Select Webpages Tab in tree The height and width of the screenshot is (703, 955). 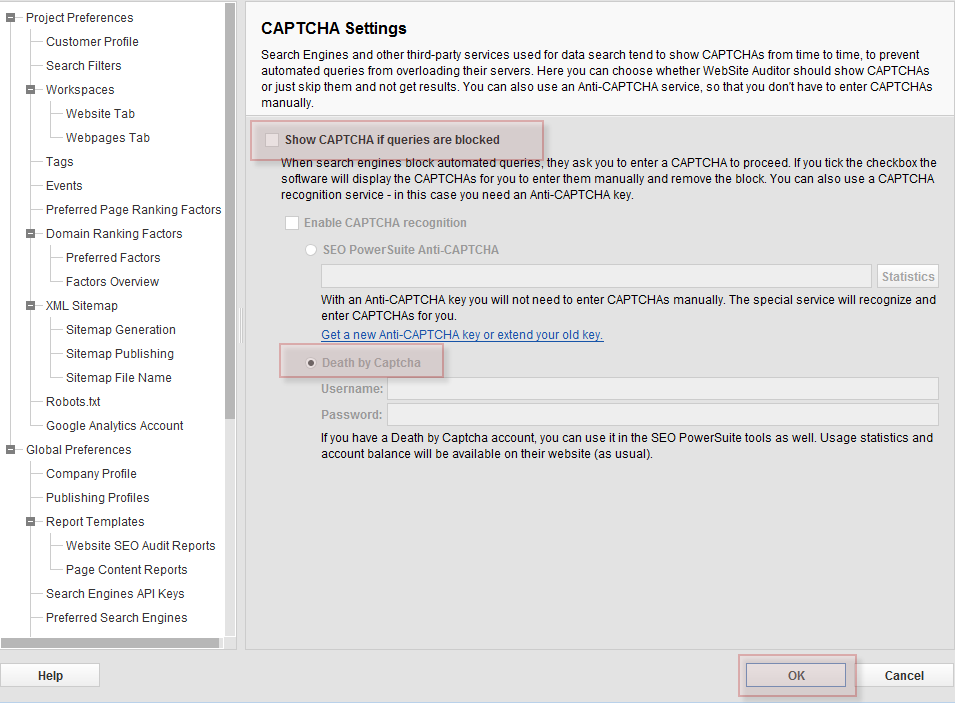pos(108,138)
